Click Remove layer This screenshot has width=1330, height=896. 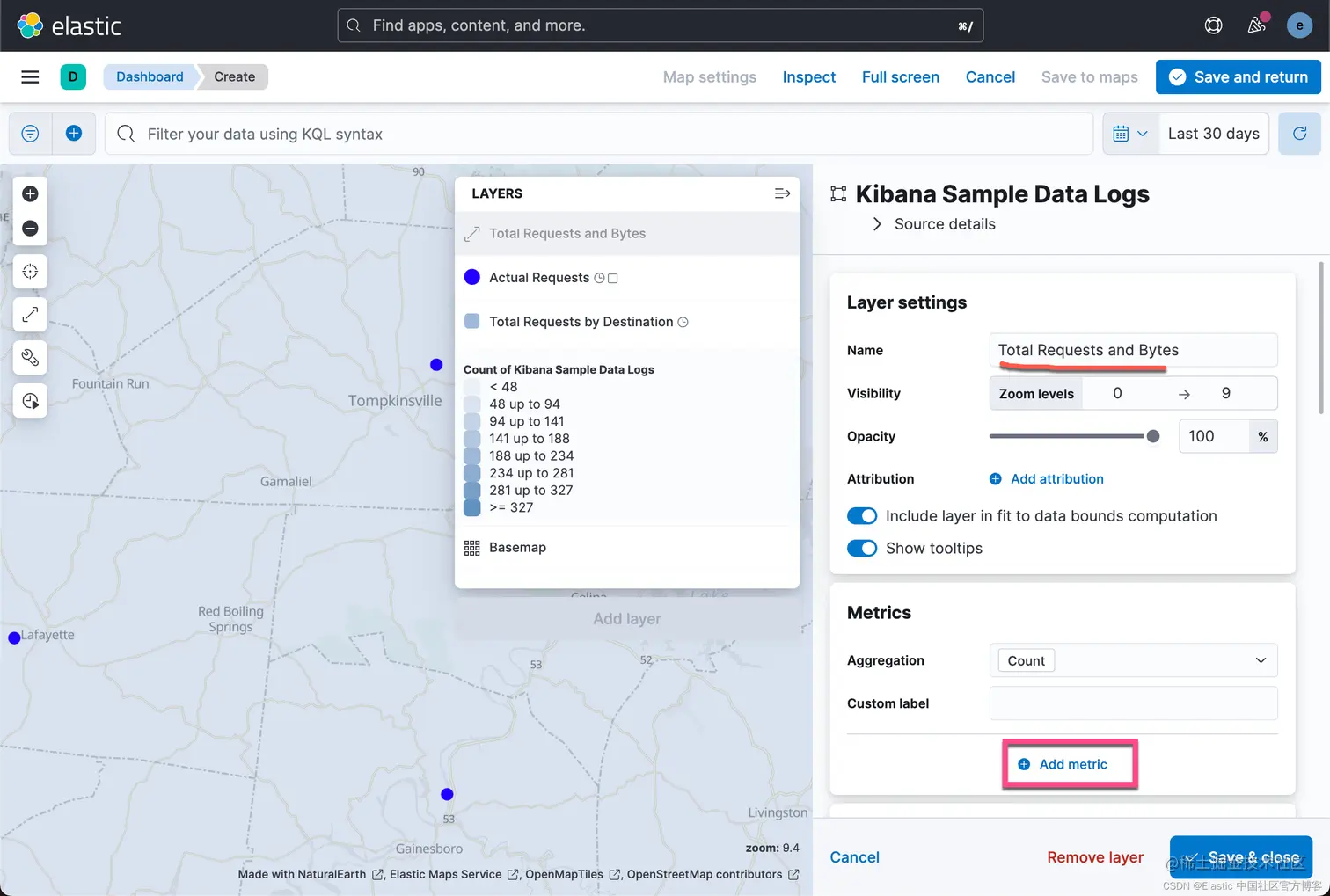[x=1095, y=857]
